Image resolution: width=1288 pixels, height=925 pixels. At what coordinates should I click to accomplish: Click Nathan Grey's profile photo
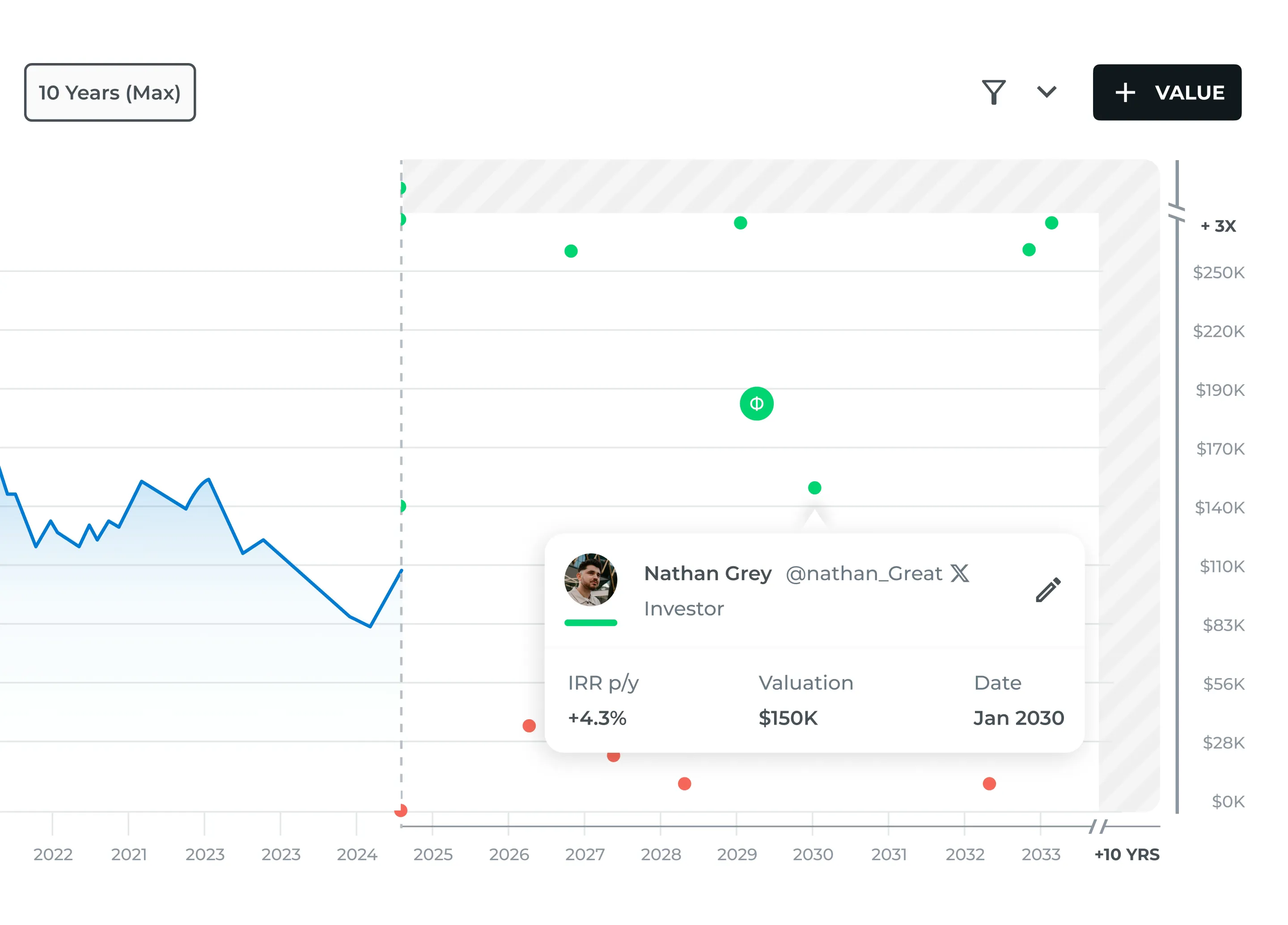click(591, 580)
